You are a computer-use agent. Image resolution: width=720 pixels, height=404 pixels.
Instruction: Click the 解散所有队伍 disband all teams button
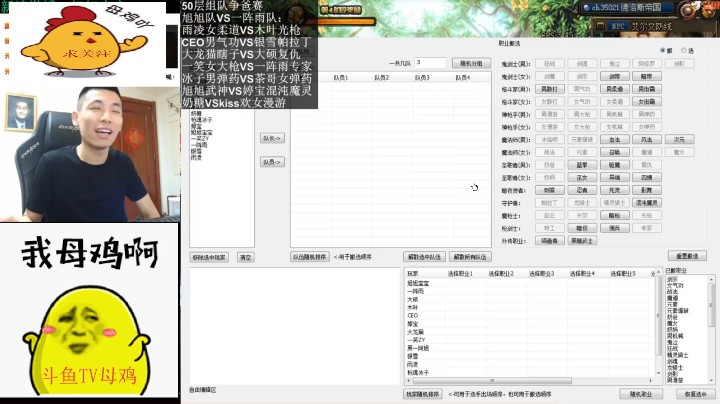tap(470, 257)
